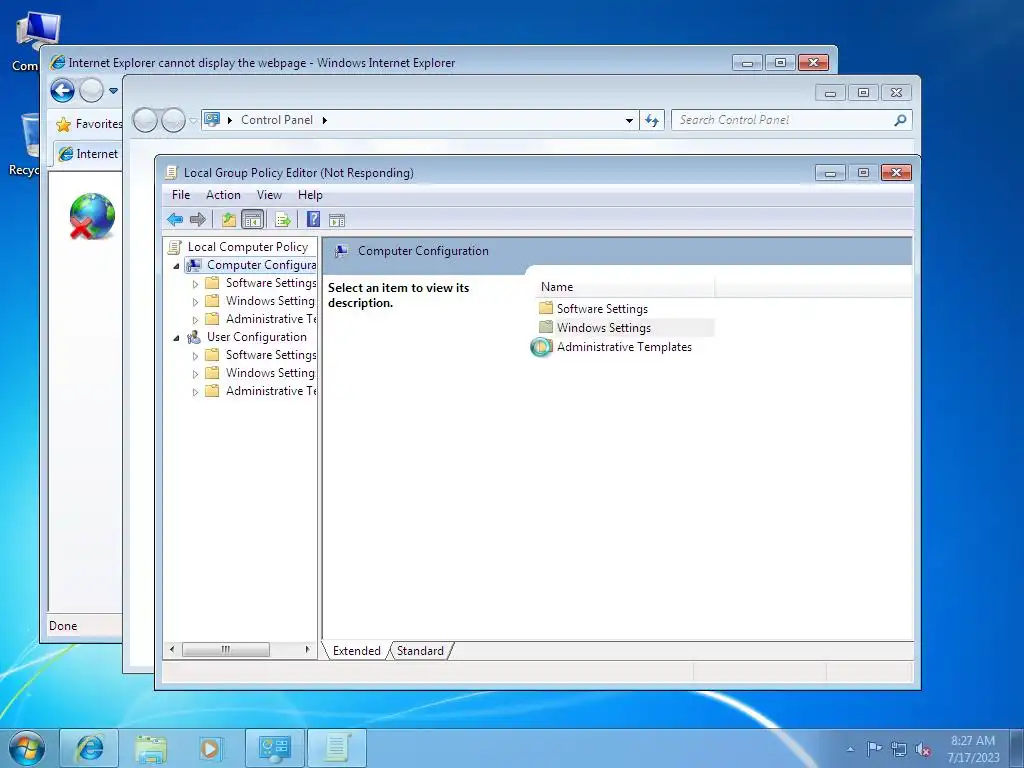Viewport: 1024px width, 768px height.
Task: Expand Windows Settings under Computer Configuration
Action: pos(195,302)
